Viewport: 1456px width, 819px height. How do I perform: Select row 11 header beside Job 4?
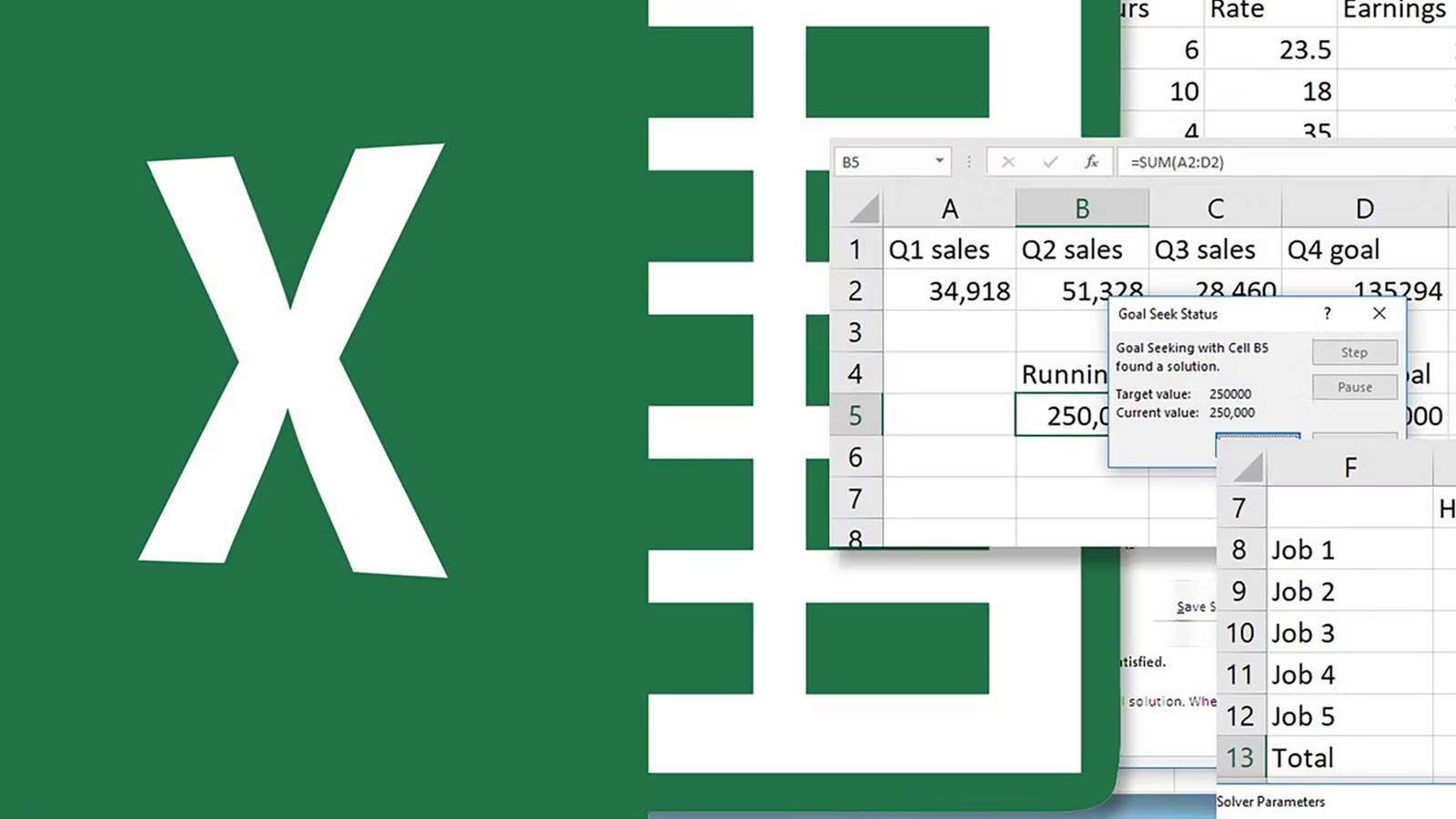click(1239, 674)
